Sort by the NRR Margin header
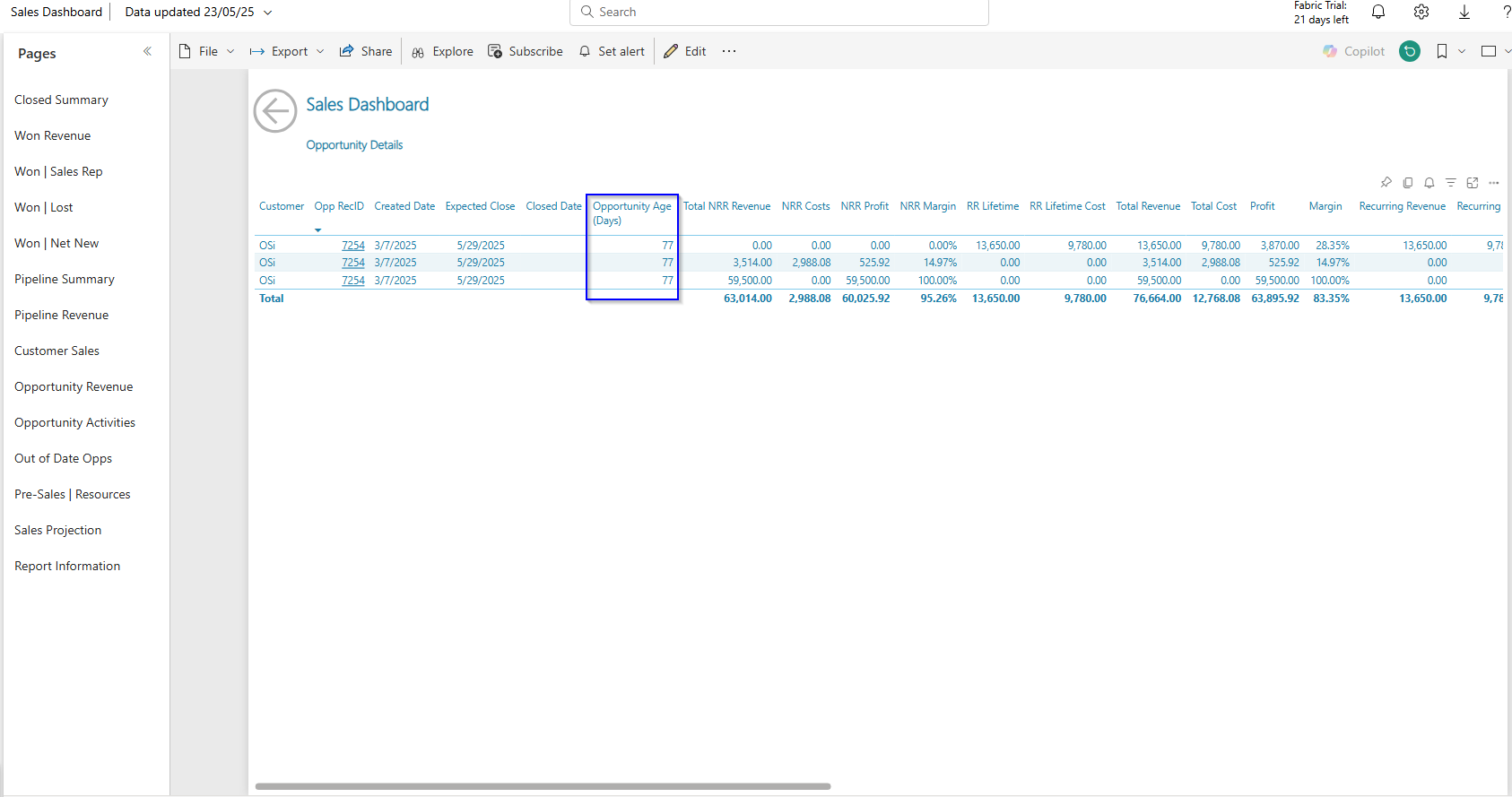Viewport: 1512px width, 797px height. coord(927,206)
